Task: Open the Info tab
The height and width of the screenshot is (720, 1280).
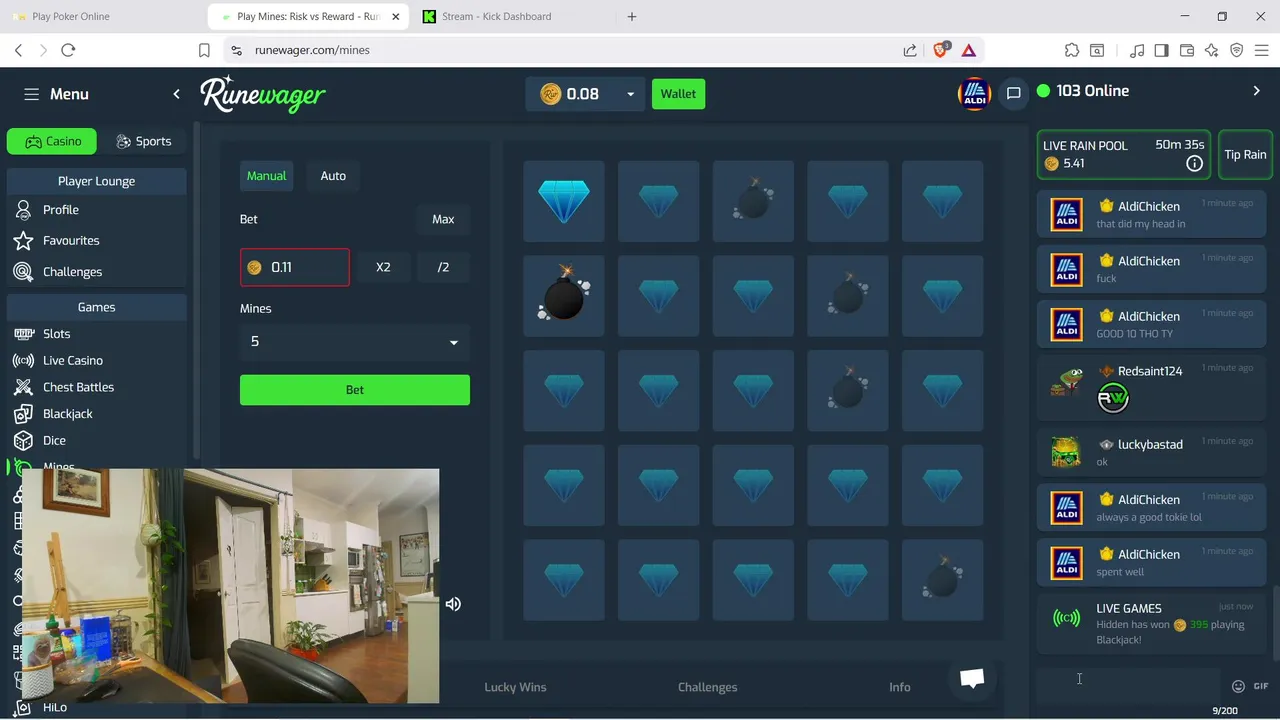Action: point(900,687)
